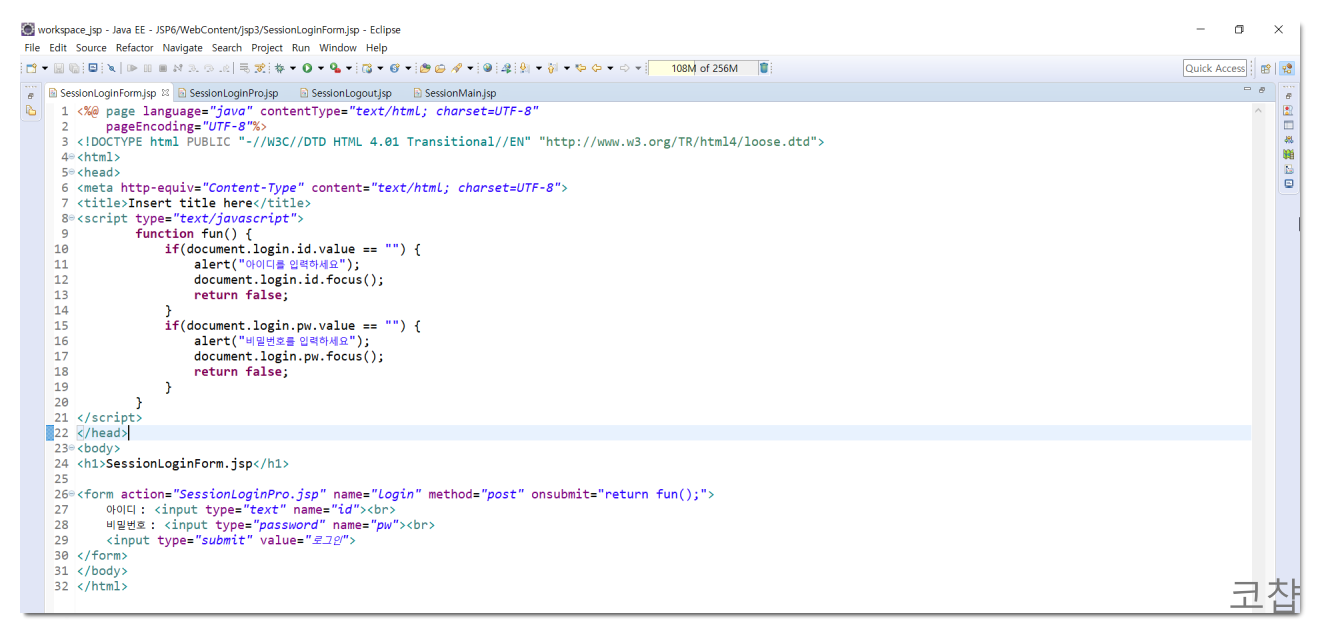Open the Web Browser globe icon
The width and height of the screenshot is (1320, 633).
click(487, 68)
